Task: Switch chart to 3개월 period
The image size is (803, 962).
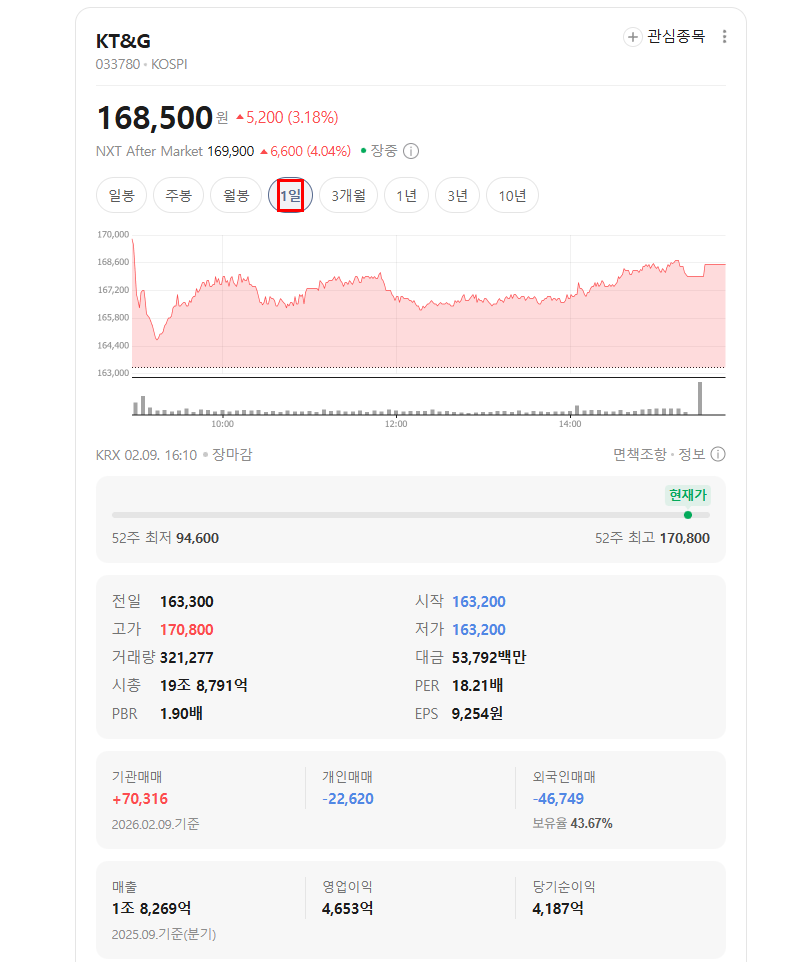Action: coord(348,196)
